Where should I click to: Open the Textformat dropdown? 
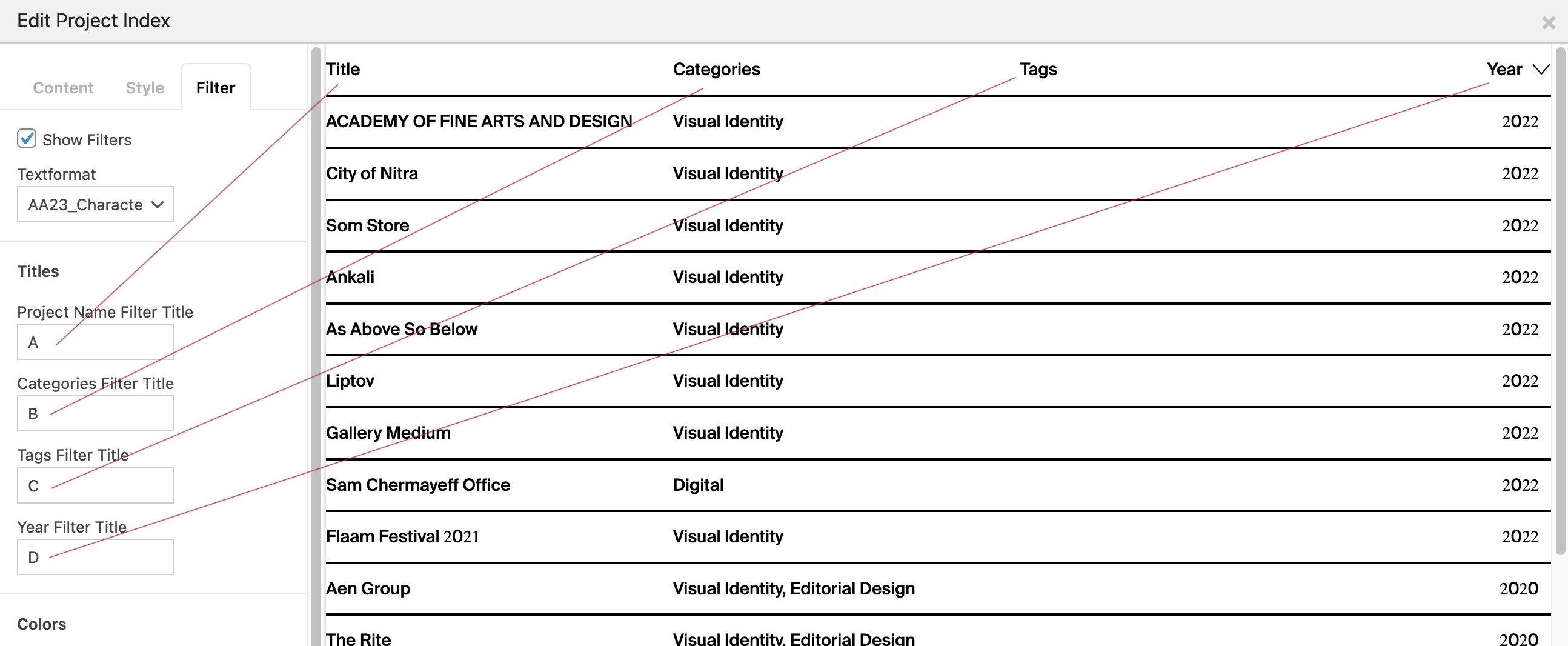96,205
